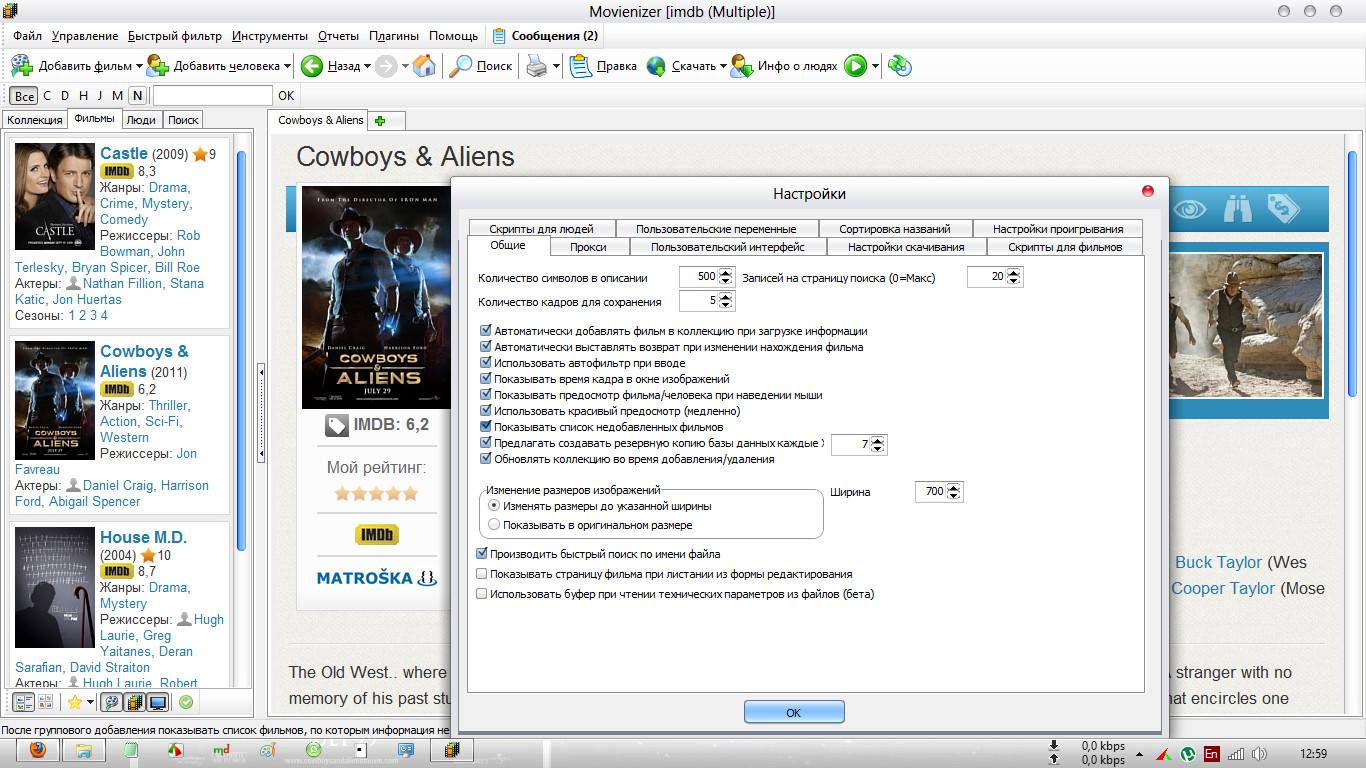Click the Add person (Добавить человека) icon
The height and width of the screenshot is (768, 1366).
158,66
